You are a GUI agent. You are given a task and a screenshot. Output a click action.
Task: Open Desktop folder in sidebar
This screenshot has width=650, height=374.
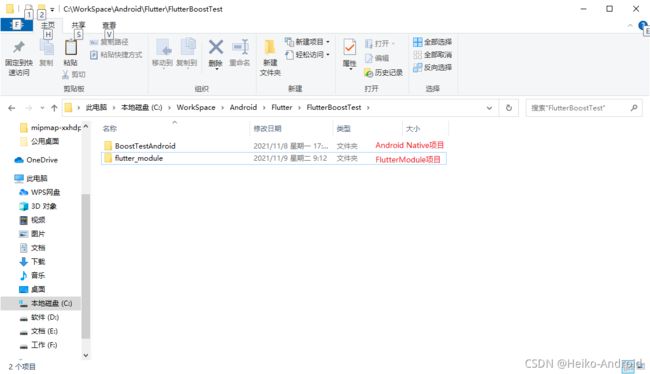32,289
